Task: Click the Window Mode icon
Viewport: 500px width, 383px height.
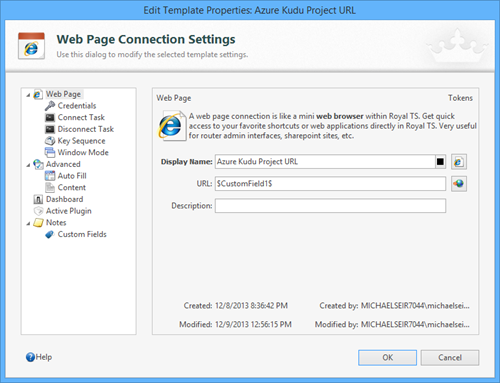Action: pos(50,153)
